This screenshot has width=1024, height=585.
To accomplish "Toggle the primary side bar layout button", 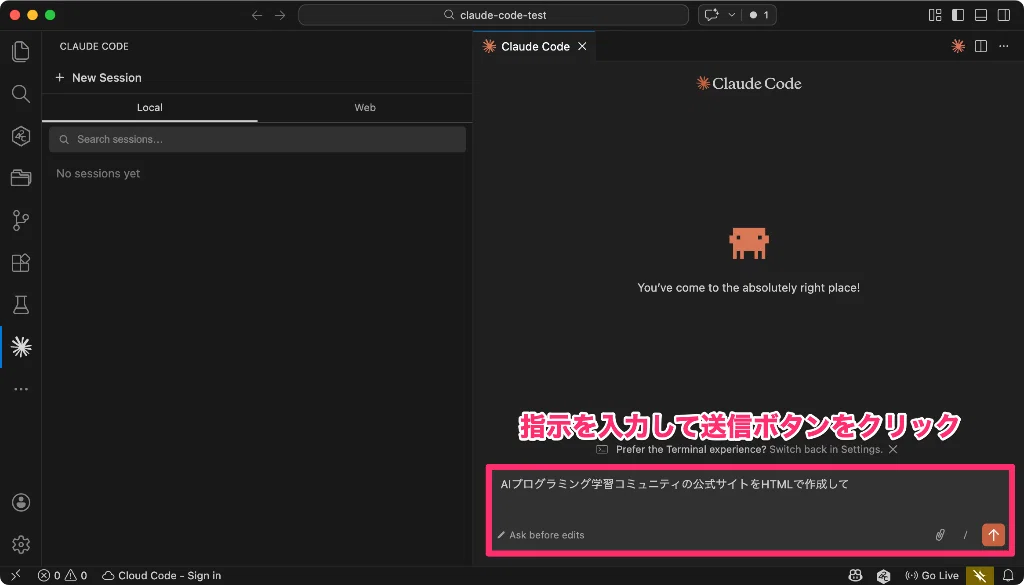I will 958,15.
